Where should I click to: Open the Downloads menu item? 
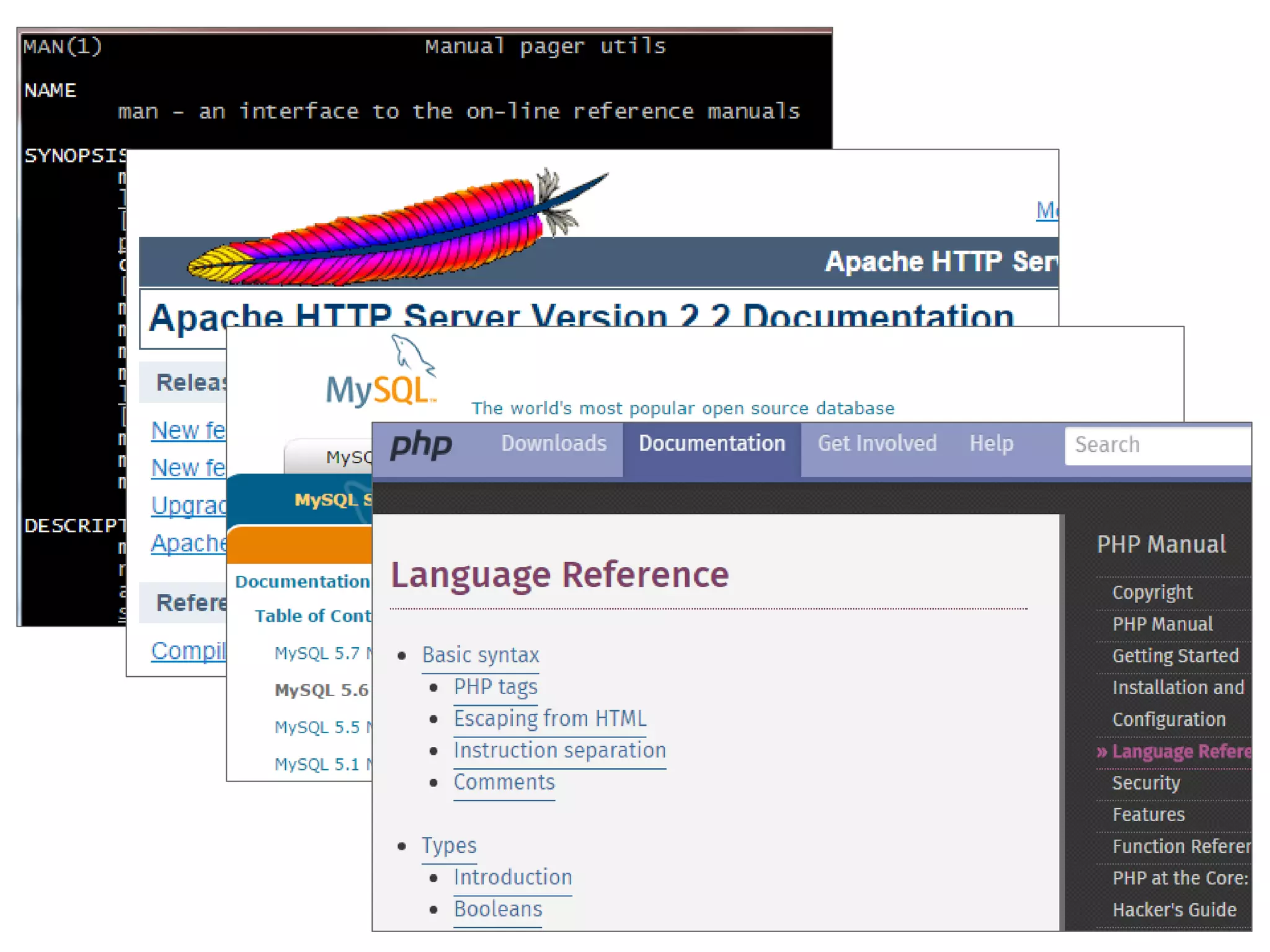[x=554, y=444]
